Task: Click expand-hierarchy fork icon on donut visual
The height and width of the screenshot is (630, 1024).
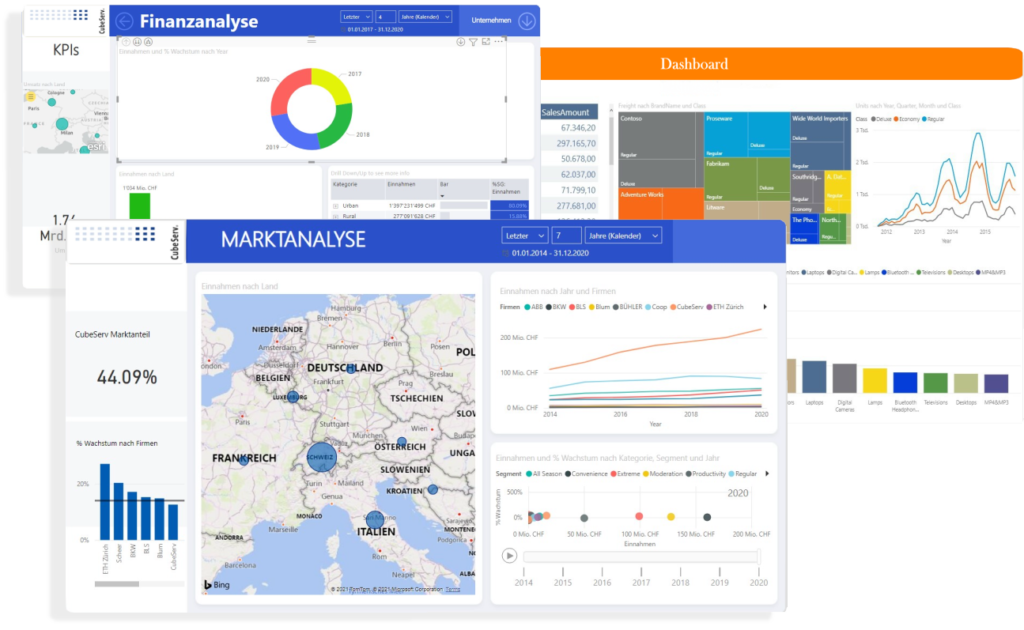Action: 148,42
